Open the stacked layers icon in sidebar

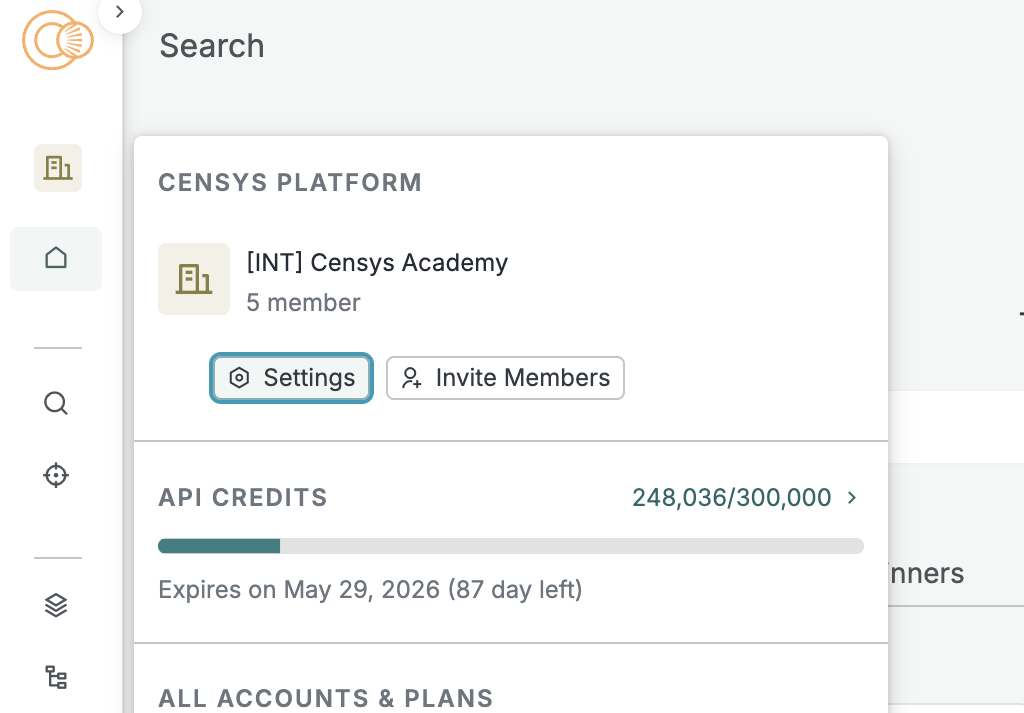pyautogui.click(x=56, y=605)
